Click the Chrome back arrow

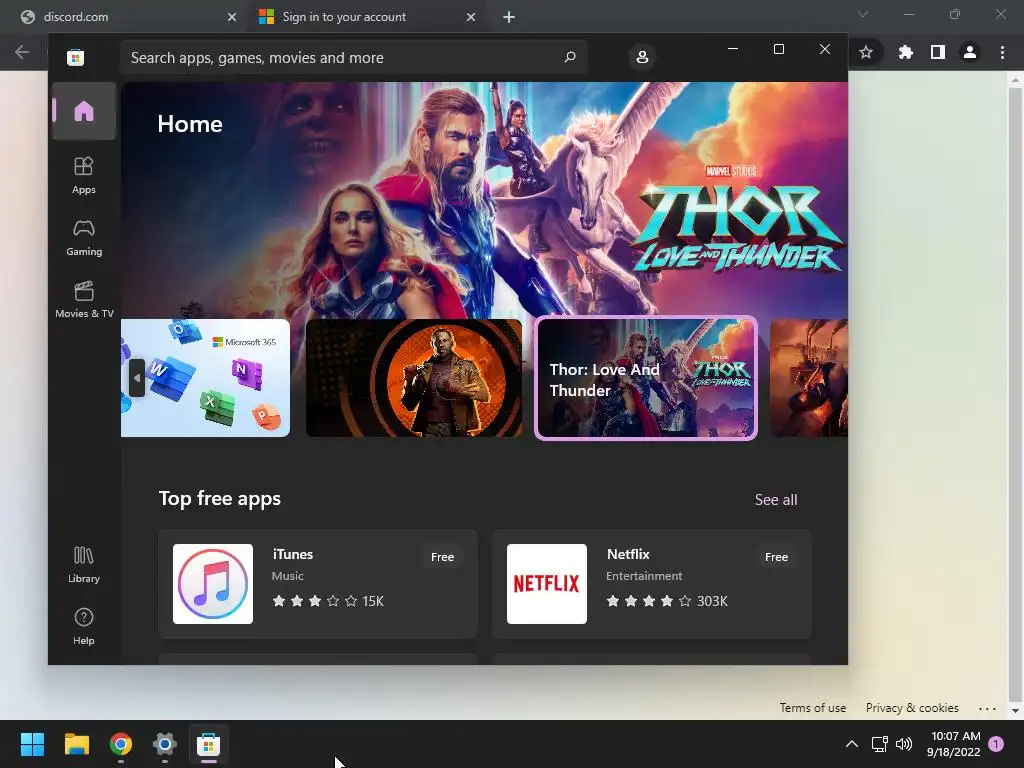pyautogui.click(x=22, y=52)
